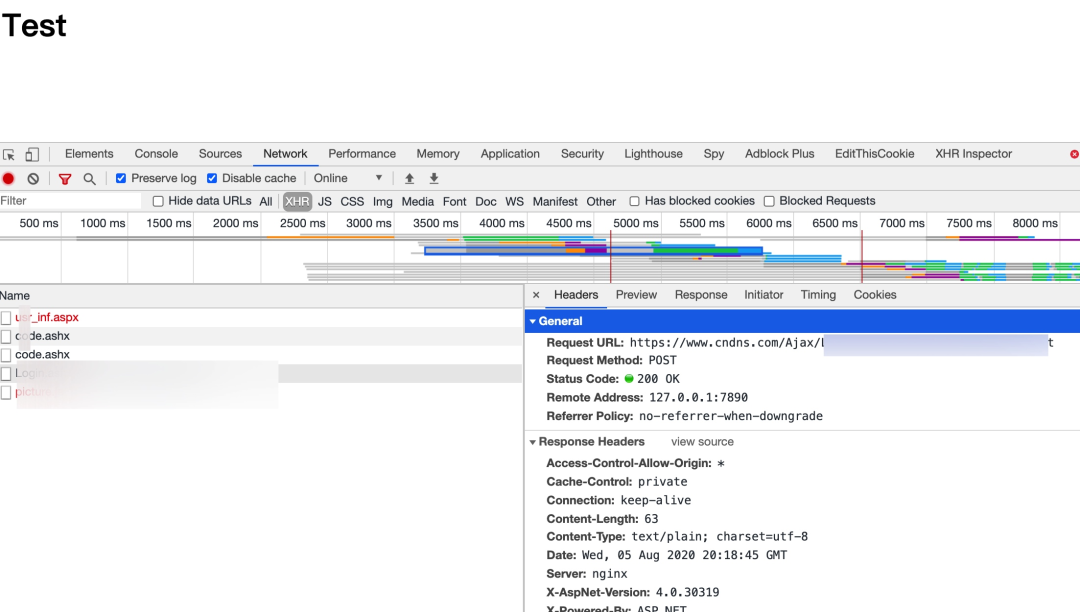Close the request details pane
This screenshot has width=1080, height=612.
point(536,295)
